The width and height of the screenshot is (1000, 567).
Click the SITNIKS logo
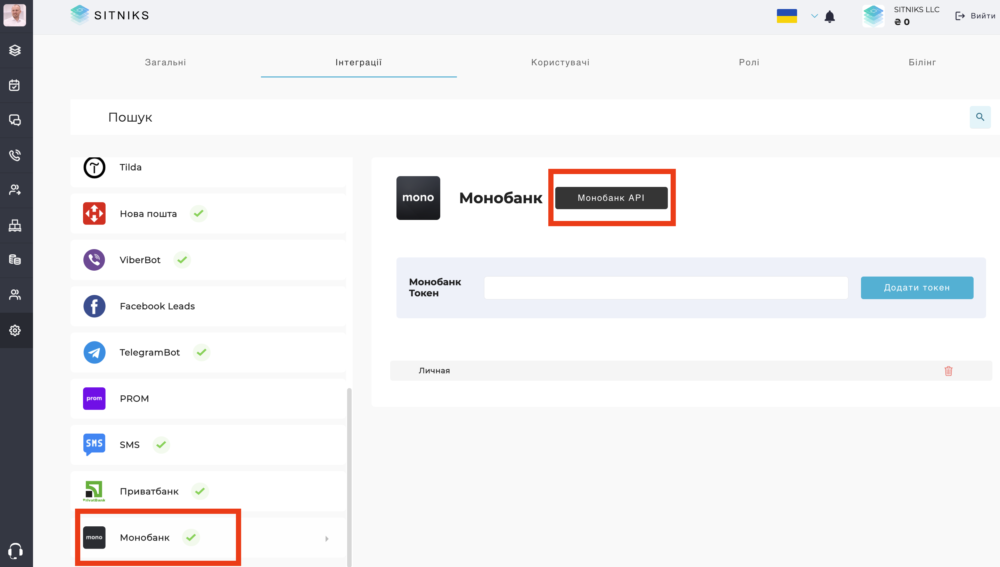[x=110, y=15]
